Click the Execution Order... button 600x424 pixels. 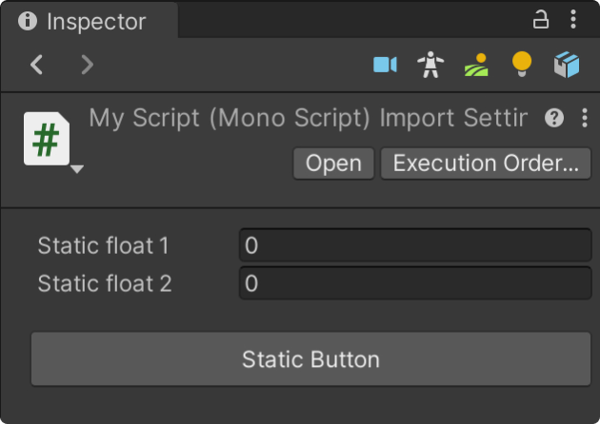(x=486, y=164)
